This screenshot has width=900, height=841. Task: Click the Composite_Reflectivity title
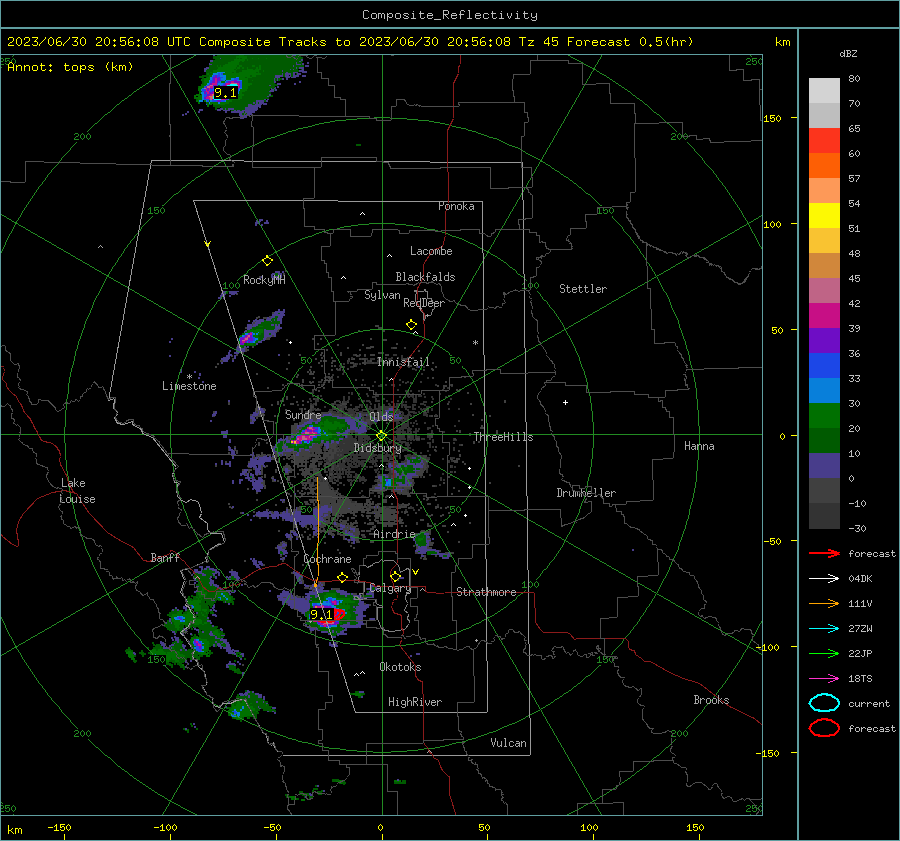tap(450, 15)
